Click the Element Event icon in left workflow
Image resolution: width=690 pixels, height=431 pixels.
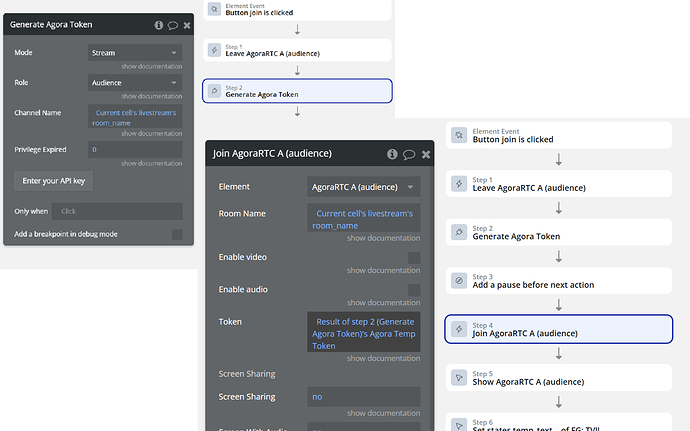pyautogui.click(x=214, y=9)
